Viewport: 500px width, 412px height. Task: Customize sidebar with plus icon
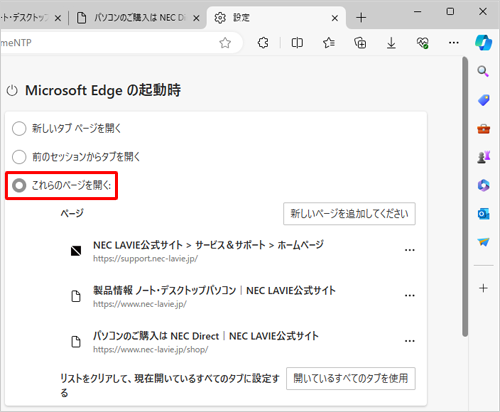click(483, 288)
